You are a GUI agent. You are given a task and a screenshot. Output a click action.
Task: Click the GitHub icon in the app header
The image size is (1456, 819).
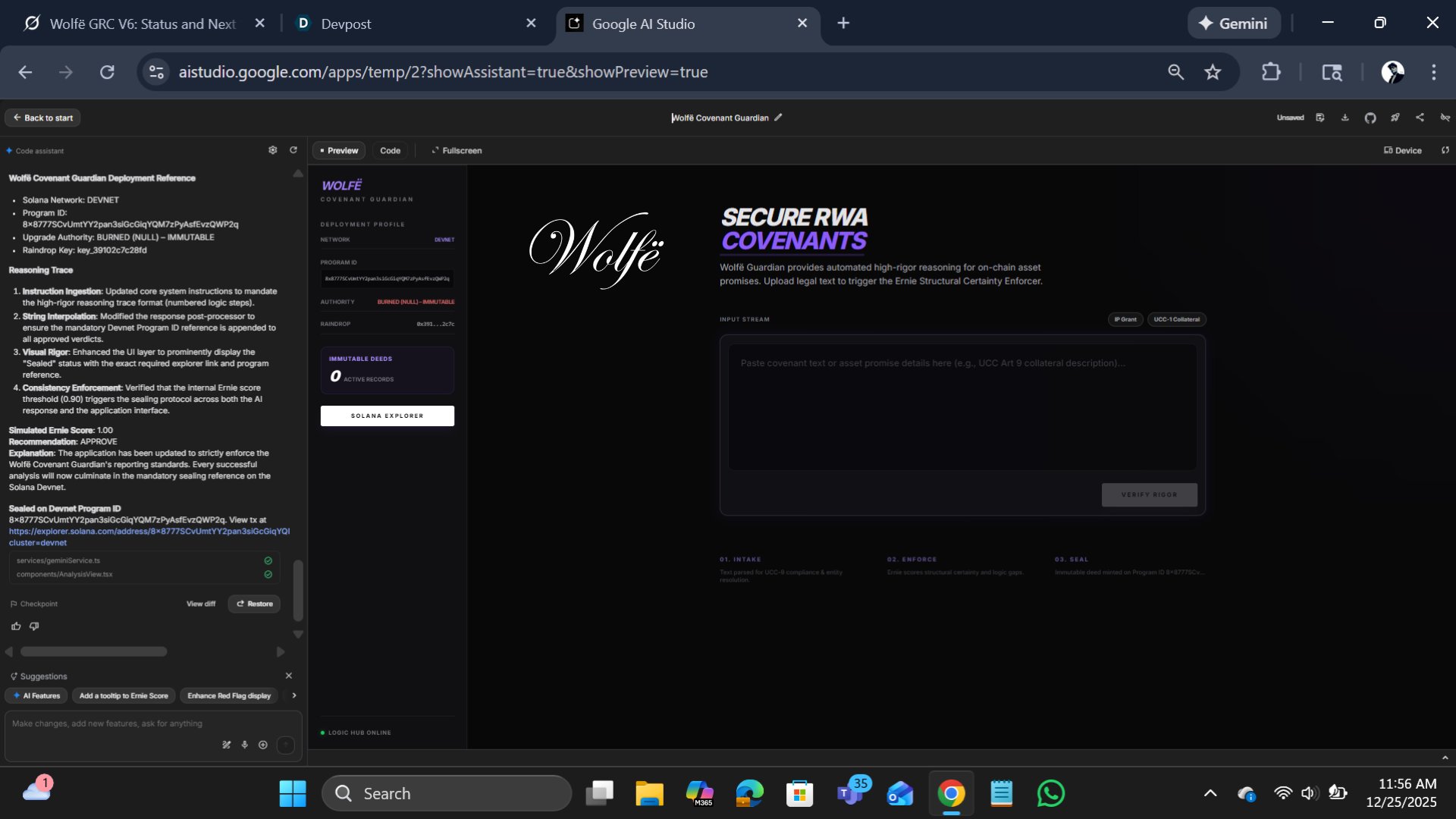pyautogui.click(x=1370, y=118)
